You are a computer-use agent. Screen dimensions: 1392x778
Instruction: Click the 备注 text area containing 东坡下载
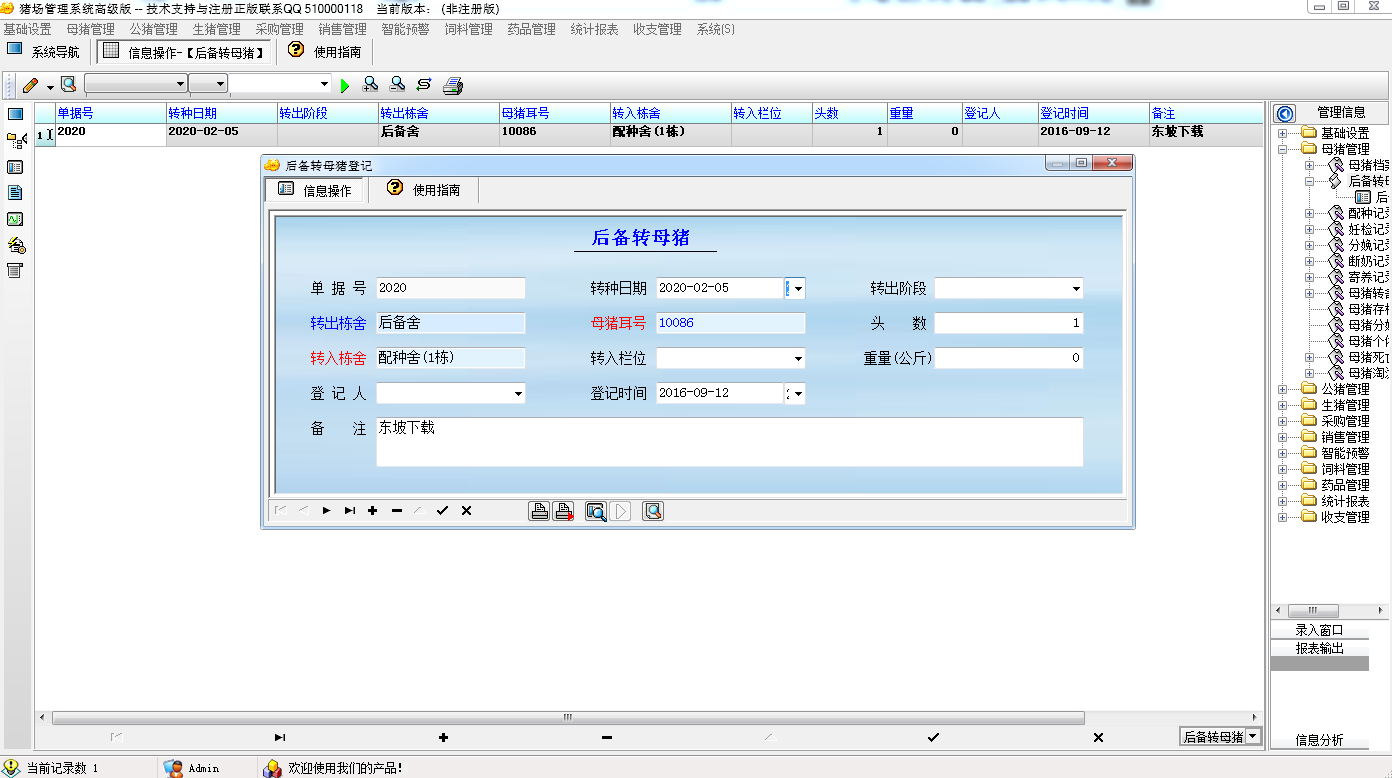pos(729,442)
